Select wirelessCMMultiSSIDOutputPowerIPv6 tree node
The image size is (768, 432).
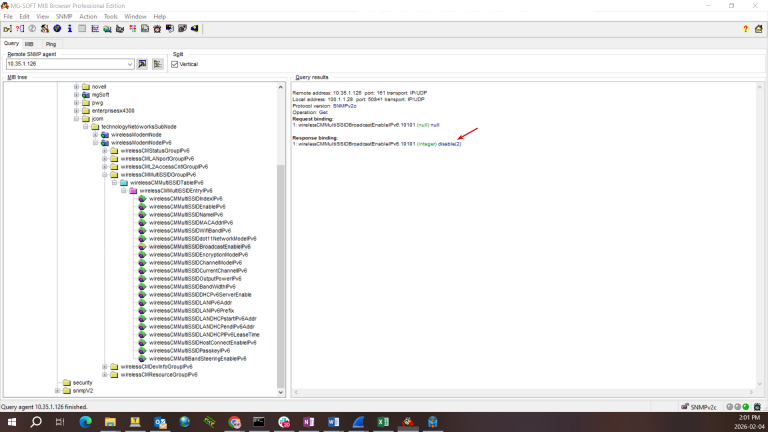pyautogui.click(x=195, y=279)
